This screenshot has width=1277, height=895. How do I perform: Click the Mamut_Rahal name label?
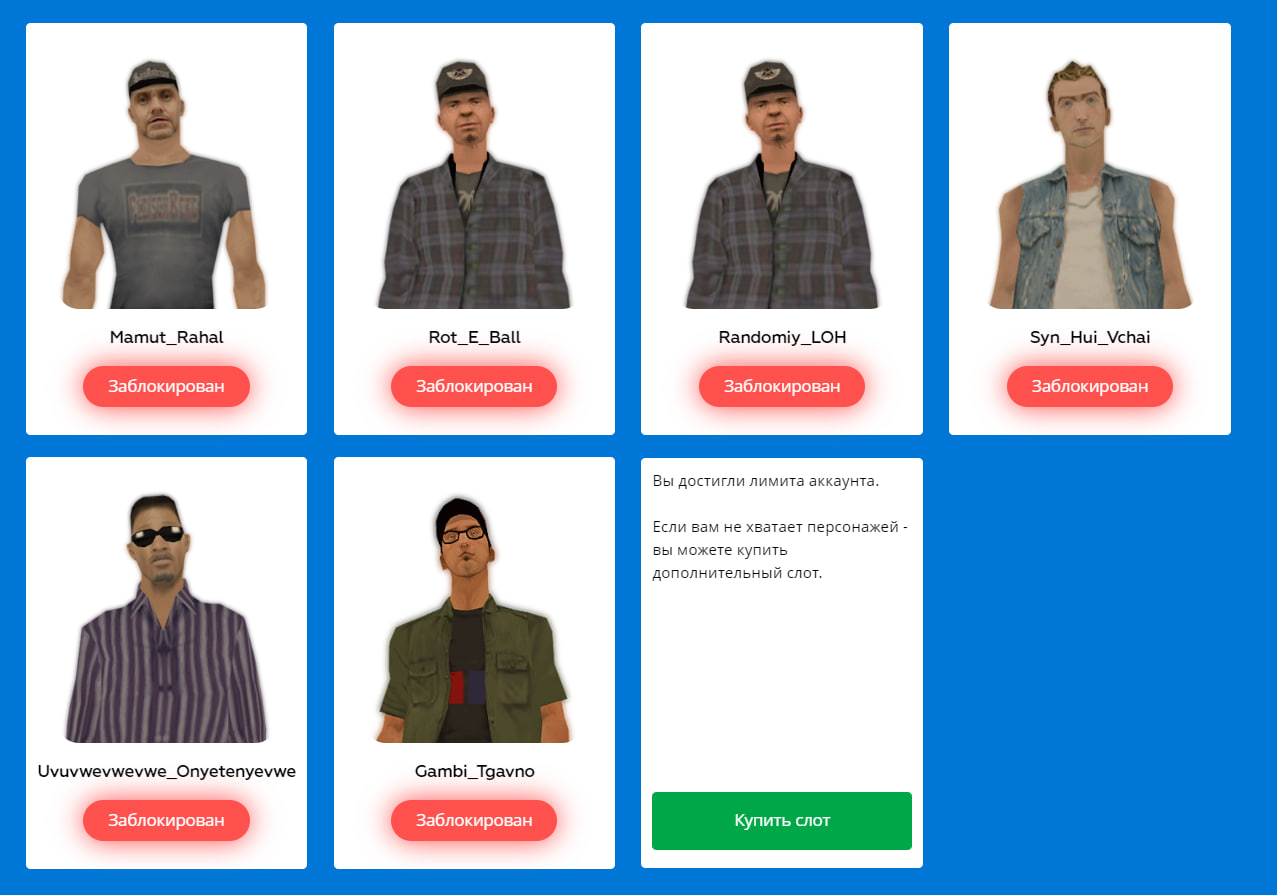click(166, 337)
